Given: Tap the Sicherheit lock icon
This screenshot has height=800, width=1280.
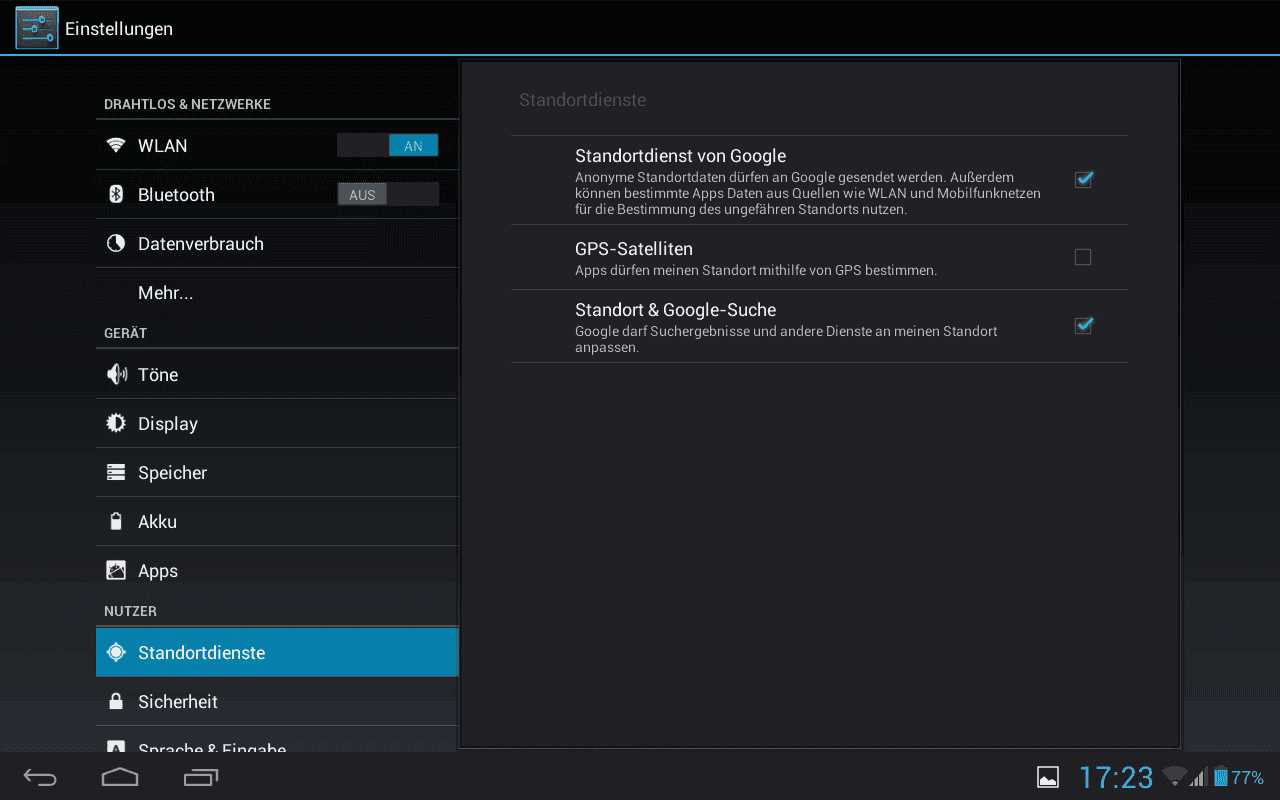Looking at the screenshot, I should [116, 701].
